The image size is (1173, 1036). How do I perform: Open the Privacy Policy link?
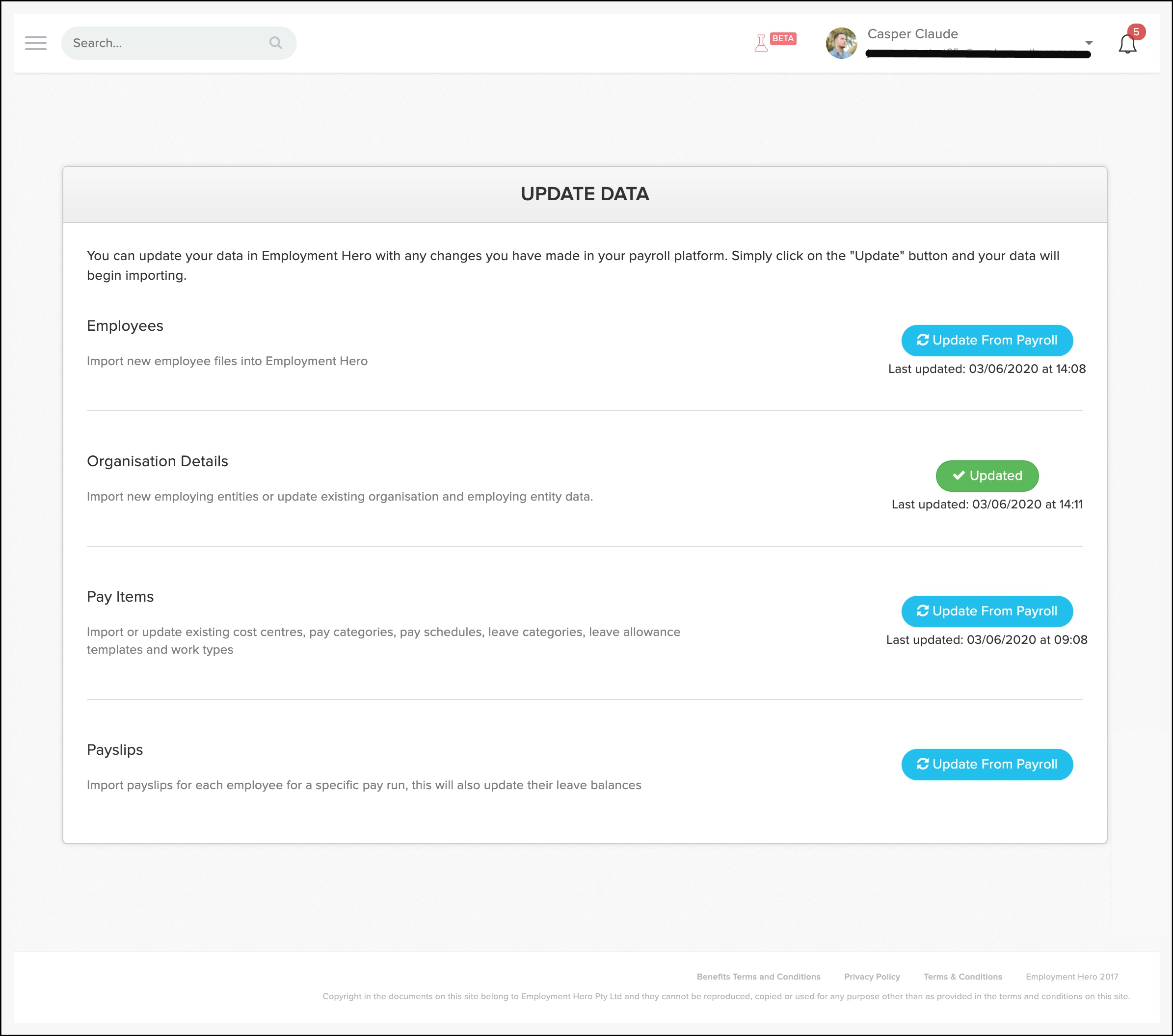pos(872,977)
